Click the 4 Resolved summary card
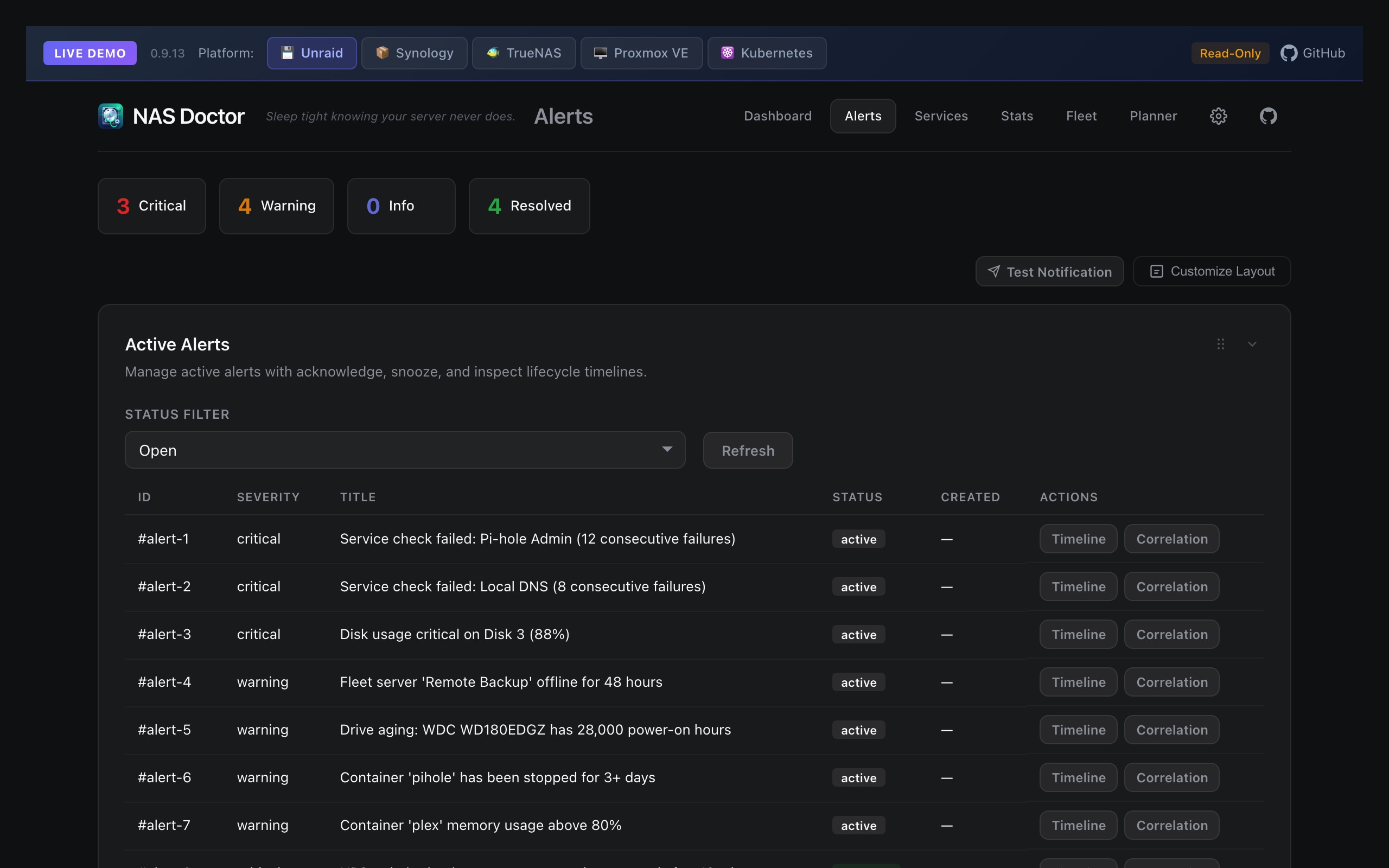The width and height of the screenshot is (1389, 868). coord(529,206)
